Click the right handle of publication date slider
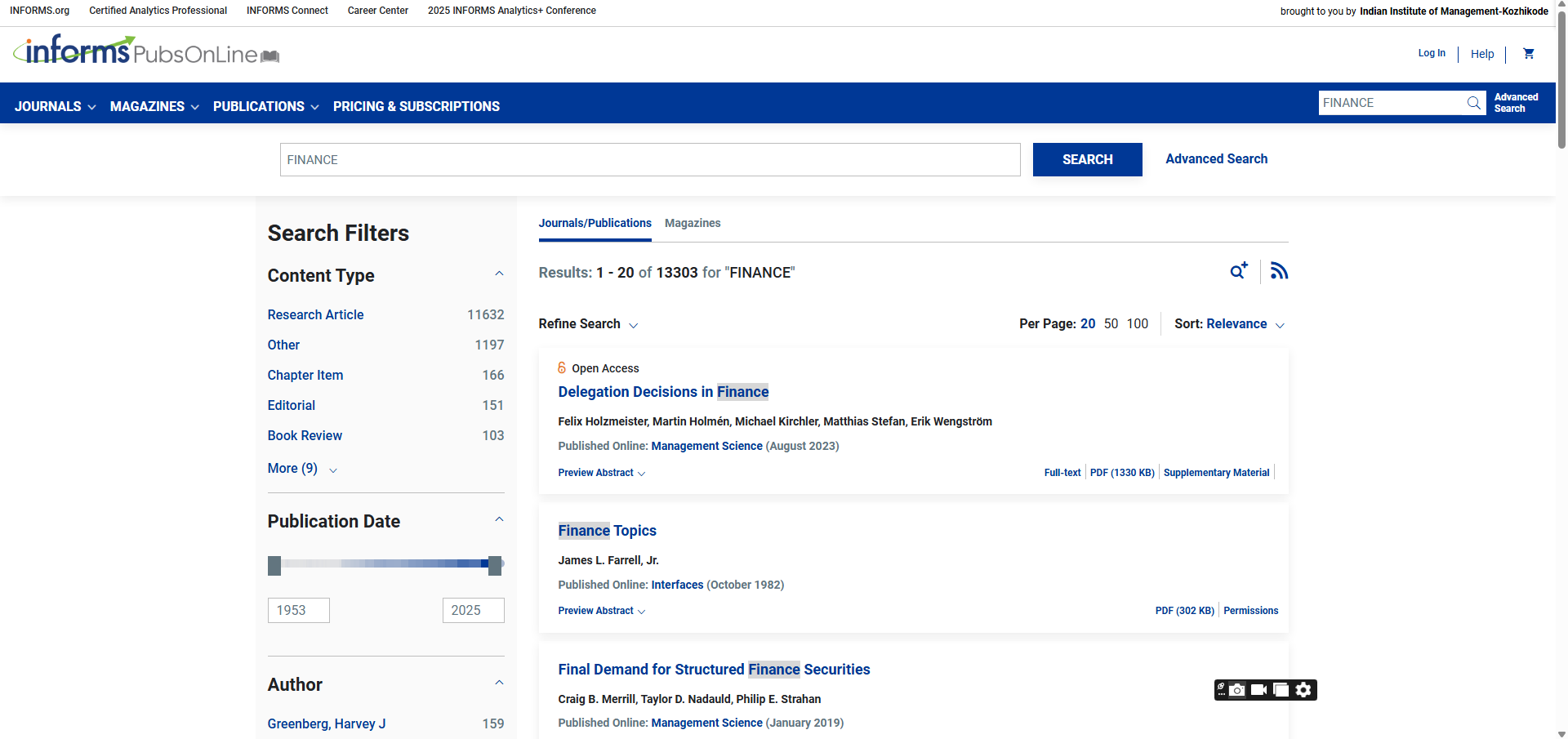The width and height of the screenshot is (1568, 739). click(x=495, y=565)
